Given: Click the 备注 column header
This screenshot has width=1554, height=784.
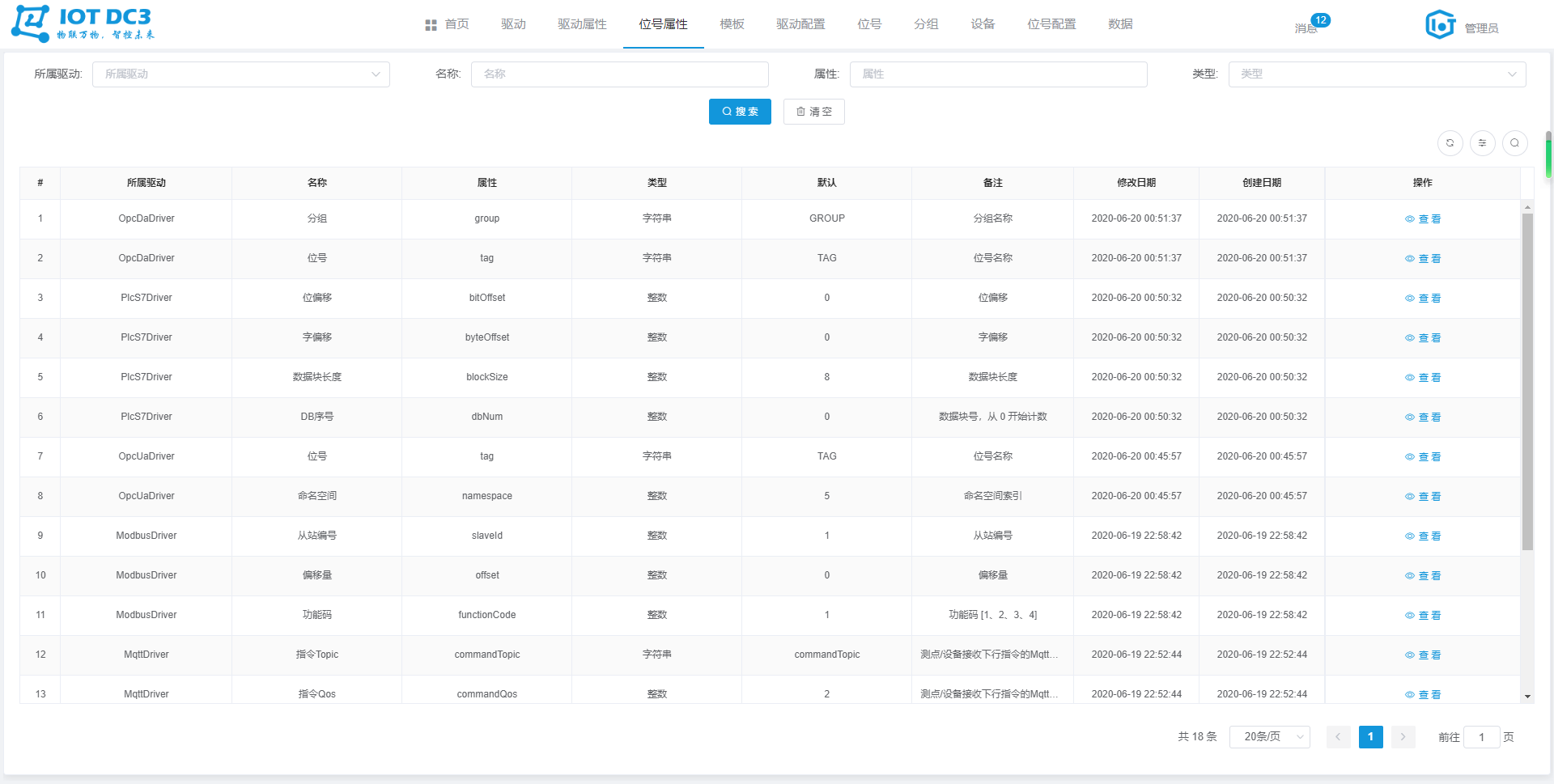Looking at the screenshot, I should pyautogui.click(x=993, y=183).
